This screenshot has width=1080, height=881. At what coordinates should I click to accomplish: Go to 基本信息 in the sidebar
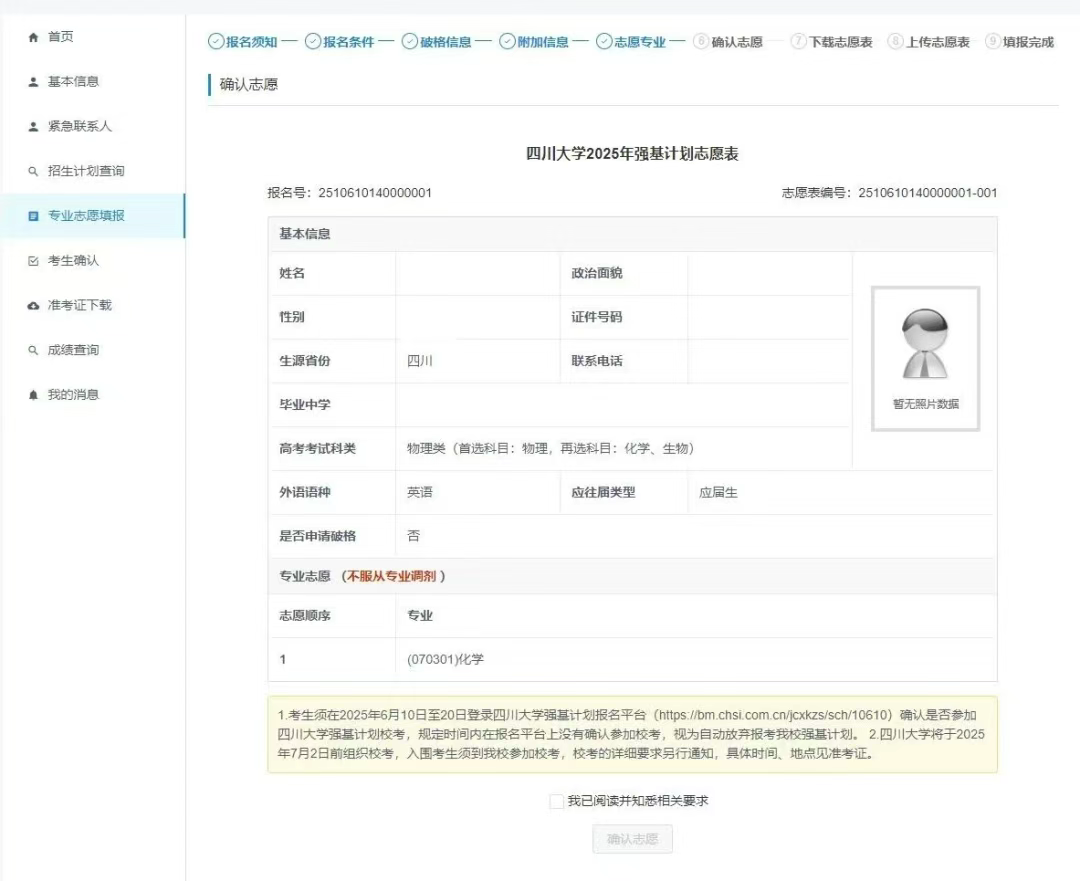click(x=93, y=82)
